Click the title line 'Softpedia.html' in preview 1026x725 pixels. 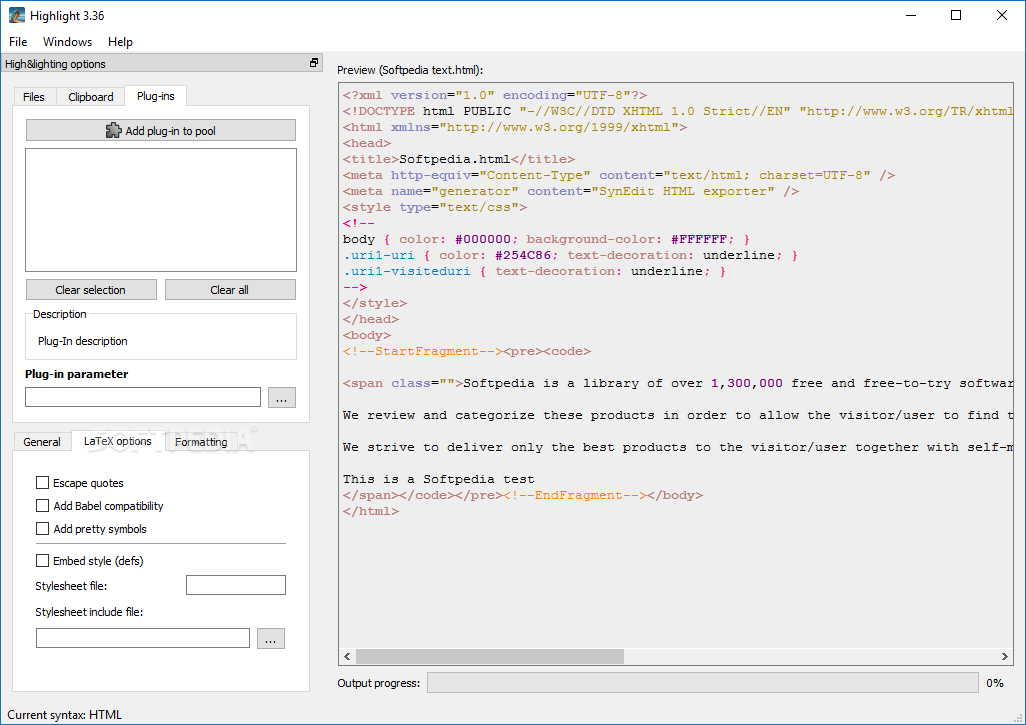tap(459, 159)
